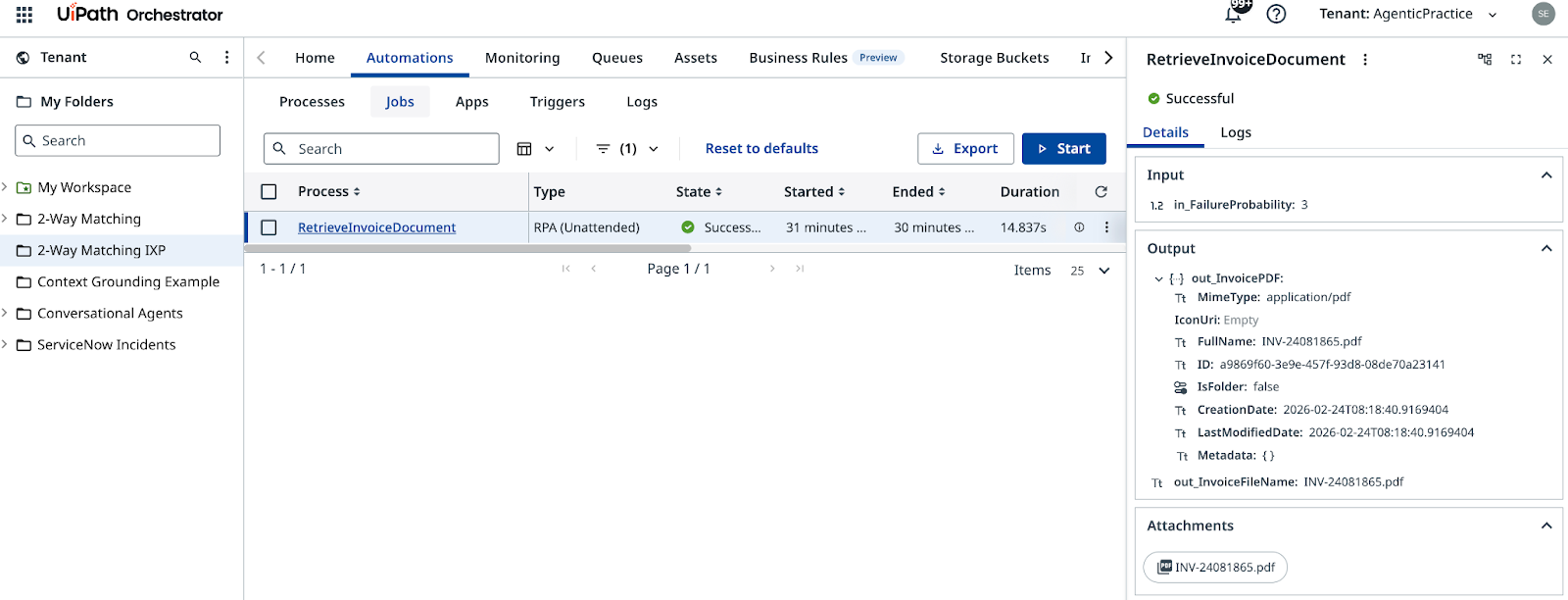This screenshot has height=600, width=1568.
Task: Sort jobs by Process column
Action: (x=328, y=192)
